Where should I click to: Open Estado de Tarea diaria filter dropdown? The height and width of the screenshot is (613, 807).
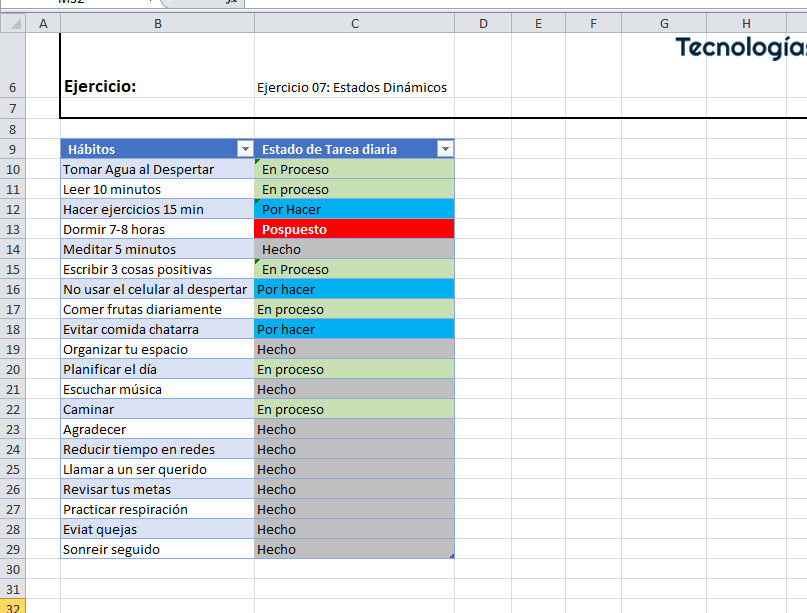[445, 149]
